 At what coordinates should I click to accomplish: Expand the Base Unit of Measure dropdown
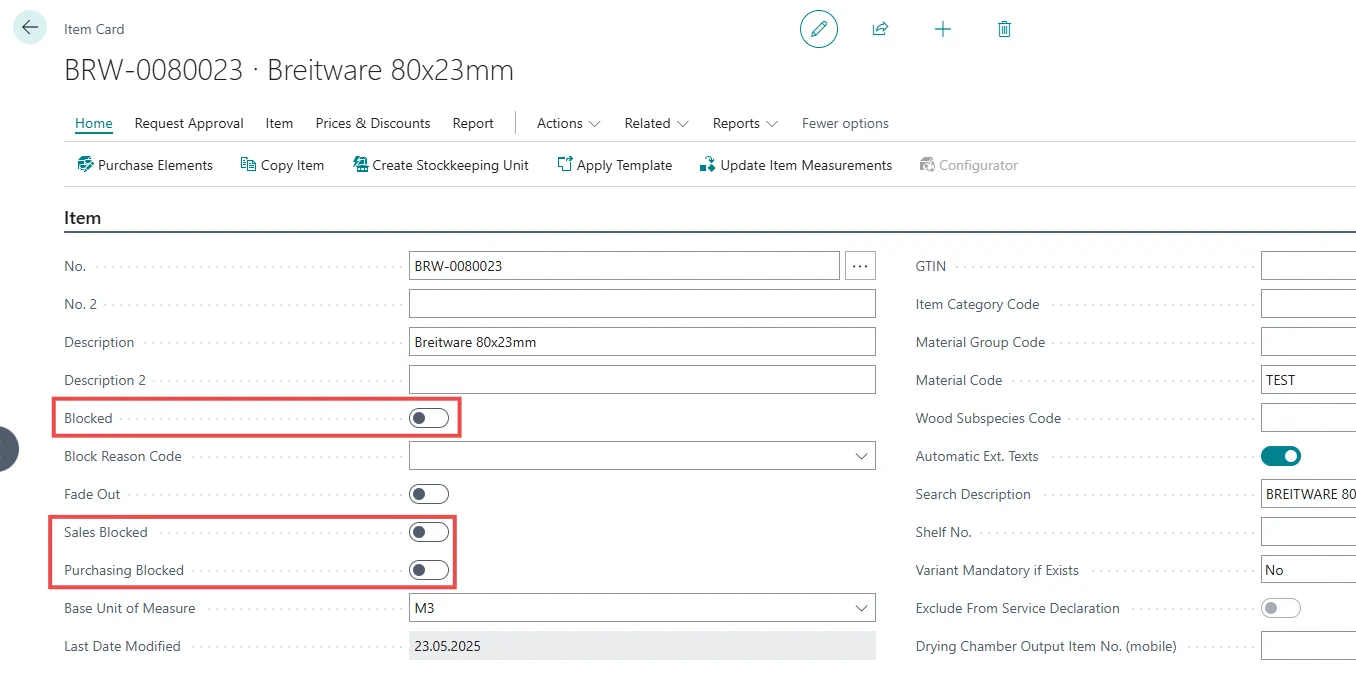(x=861, y=608)
